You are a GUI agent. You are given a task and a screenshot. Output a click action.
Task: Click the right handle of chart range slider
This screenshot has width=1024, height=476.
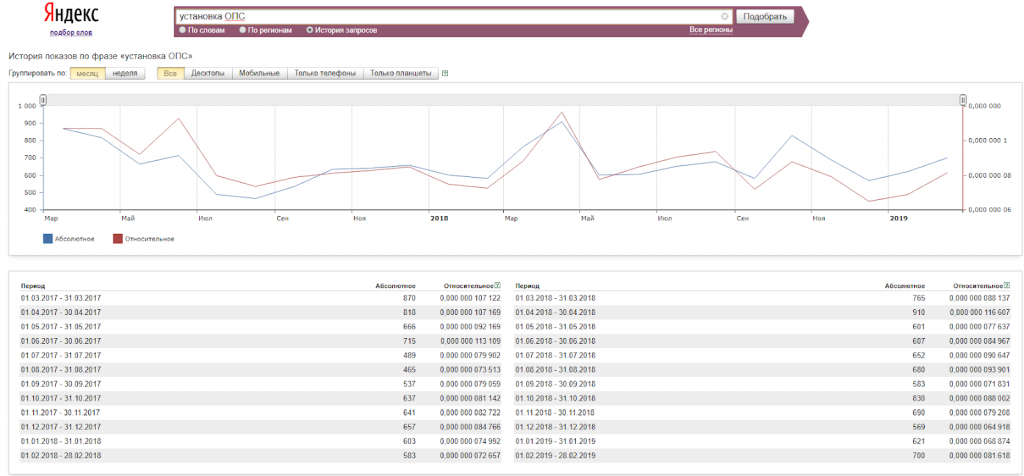pos(963,100)
